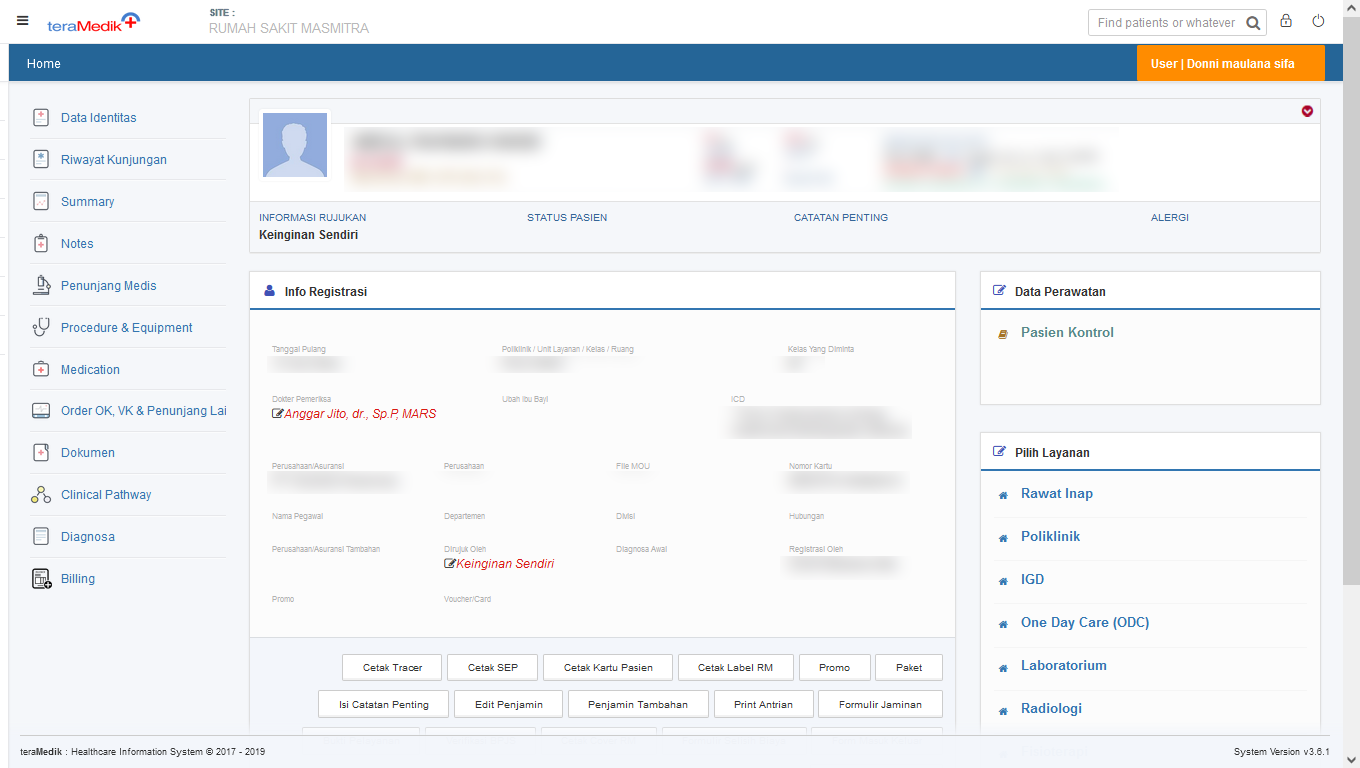
Task: Click the home icon beside Radiologi
Action: (x=1003, y=710)
